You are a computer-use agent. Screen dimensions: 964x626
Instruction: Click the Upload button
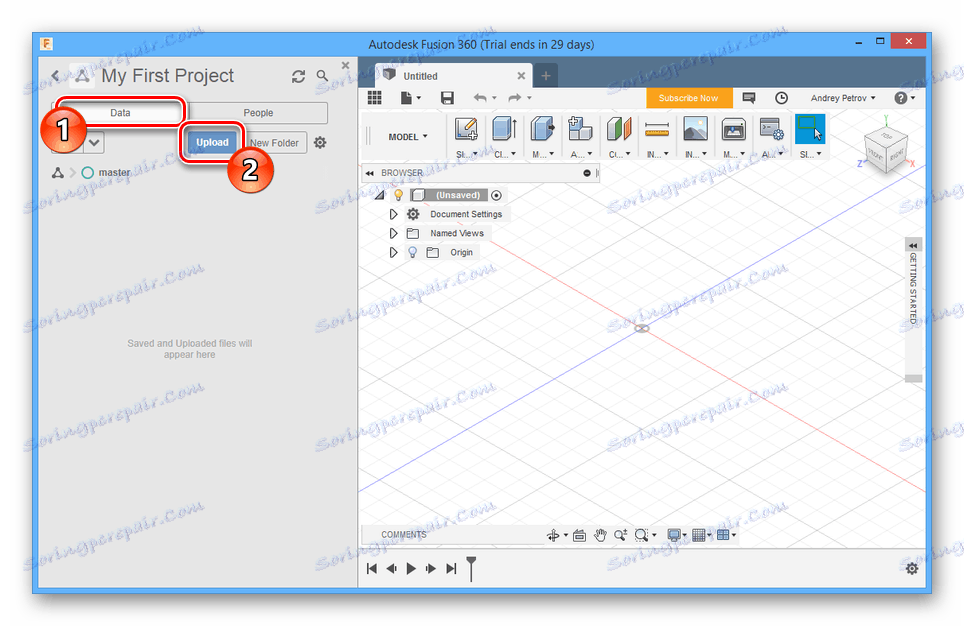(212, 142)
